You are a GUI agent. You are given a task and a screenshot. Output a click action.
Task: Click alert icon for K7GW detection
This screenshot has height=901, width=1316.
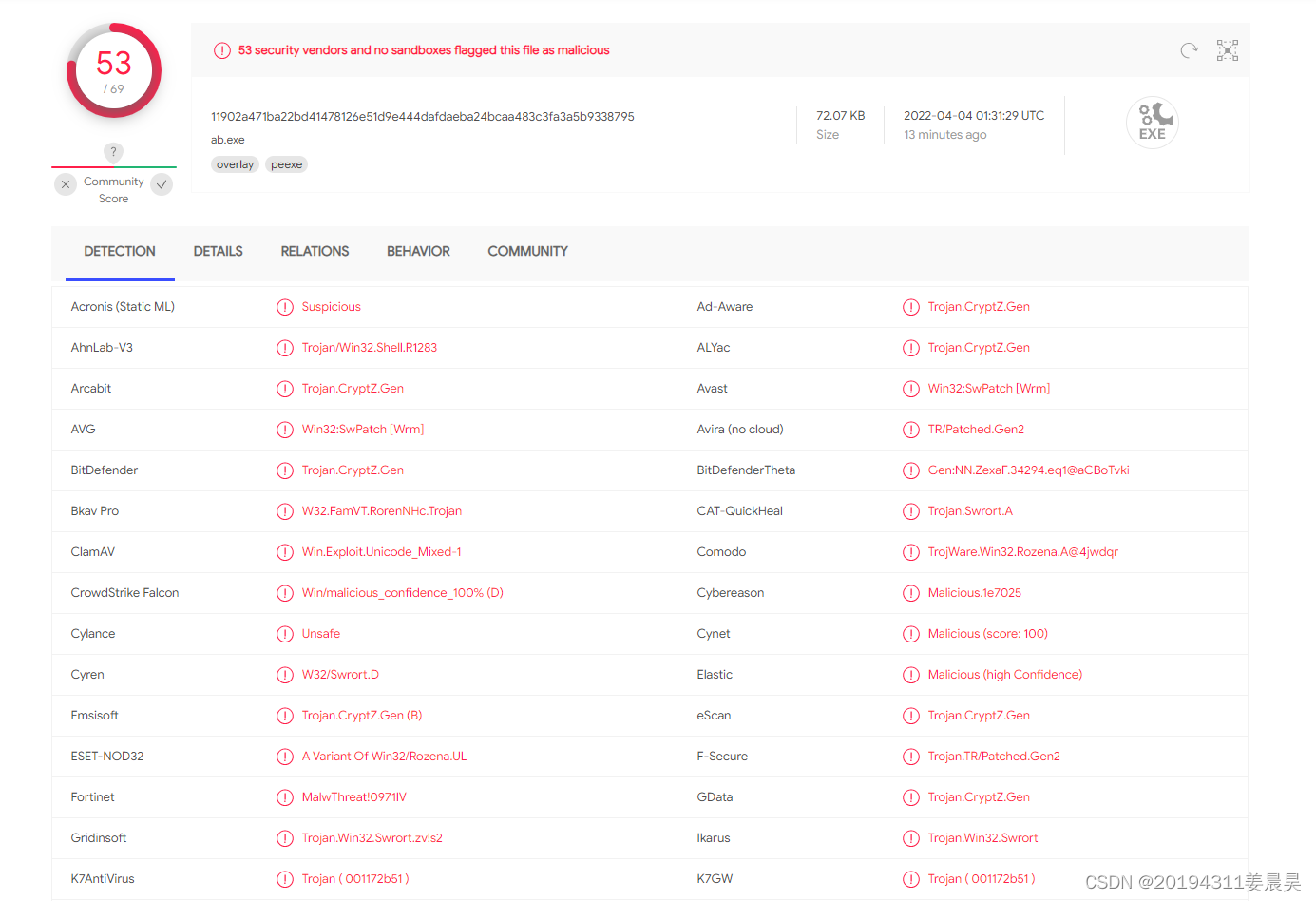coord(911,879)
